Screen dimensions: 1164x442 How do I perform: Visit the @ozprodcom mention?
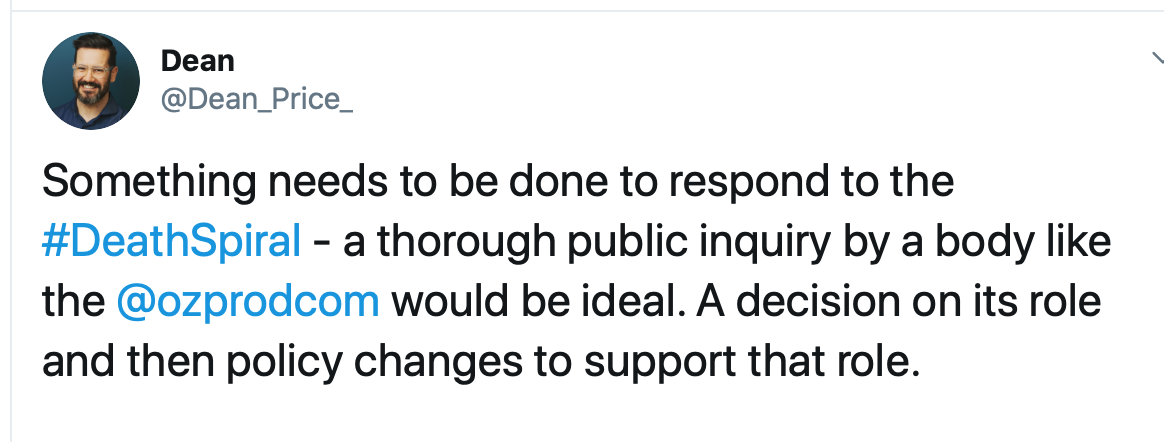248,301
